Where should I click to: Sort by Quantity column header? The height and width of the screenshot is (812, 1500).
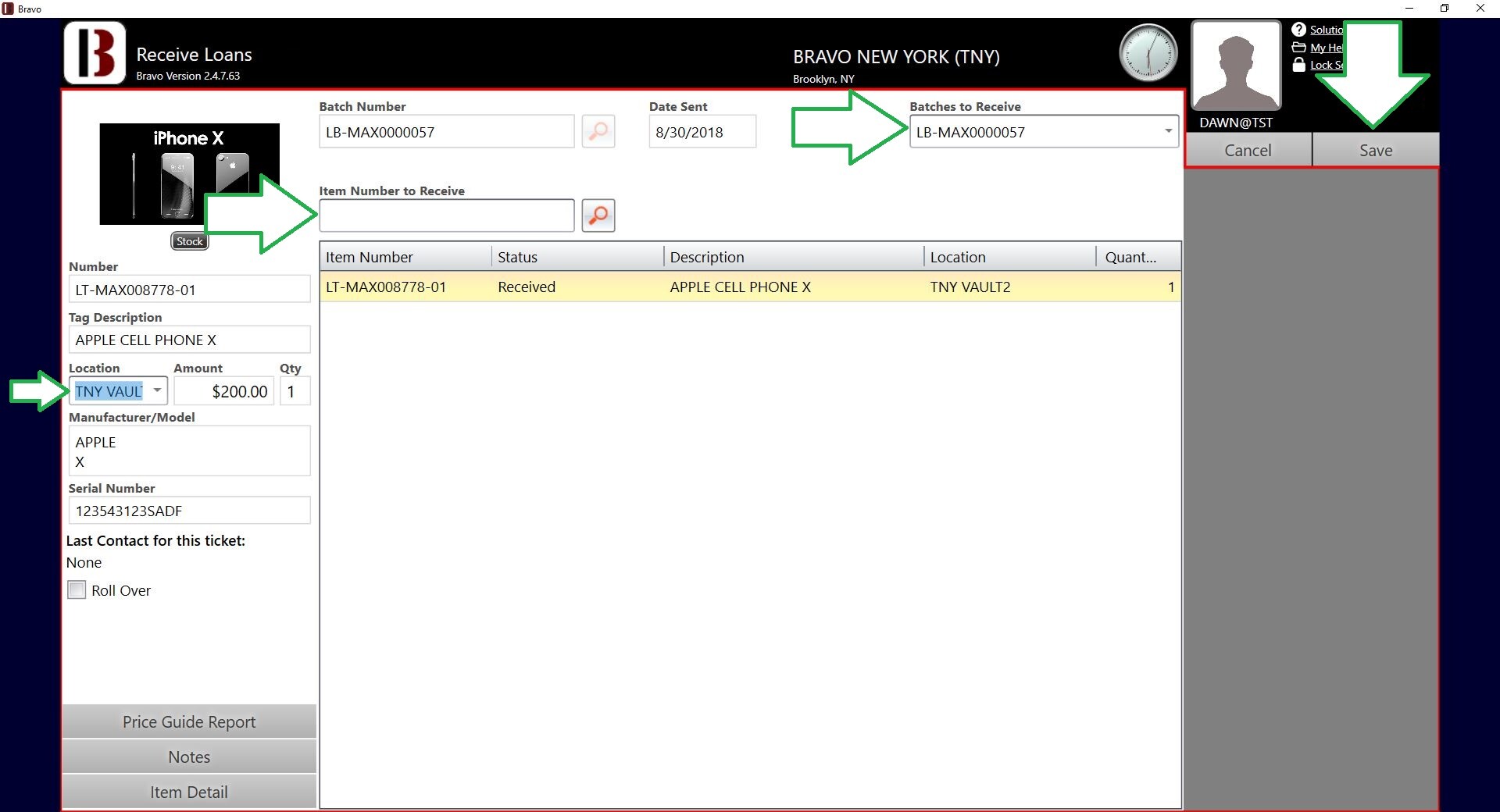point(1138,257)
